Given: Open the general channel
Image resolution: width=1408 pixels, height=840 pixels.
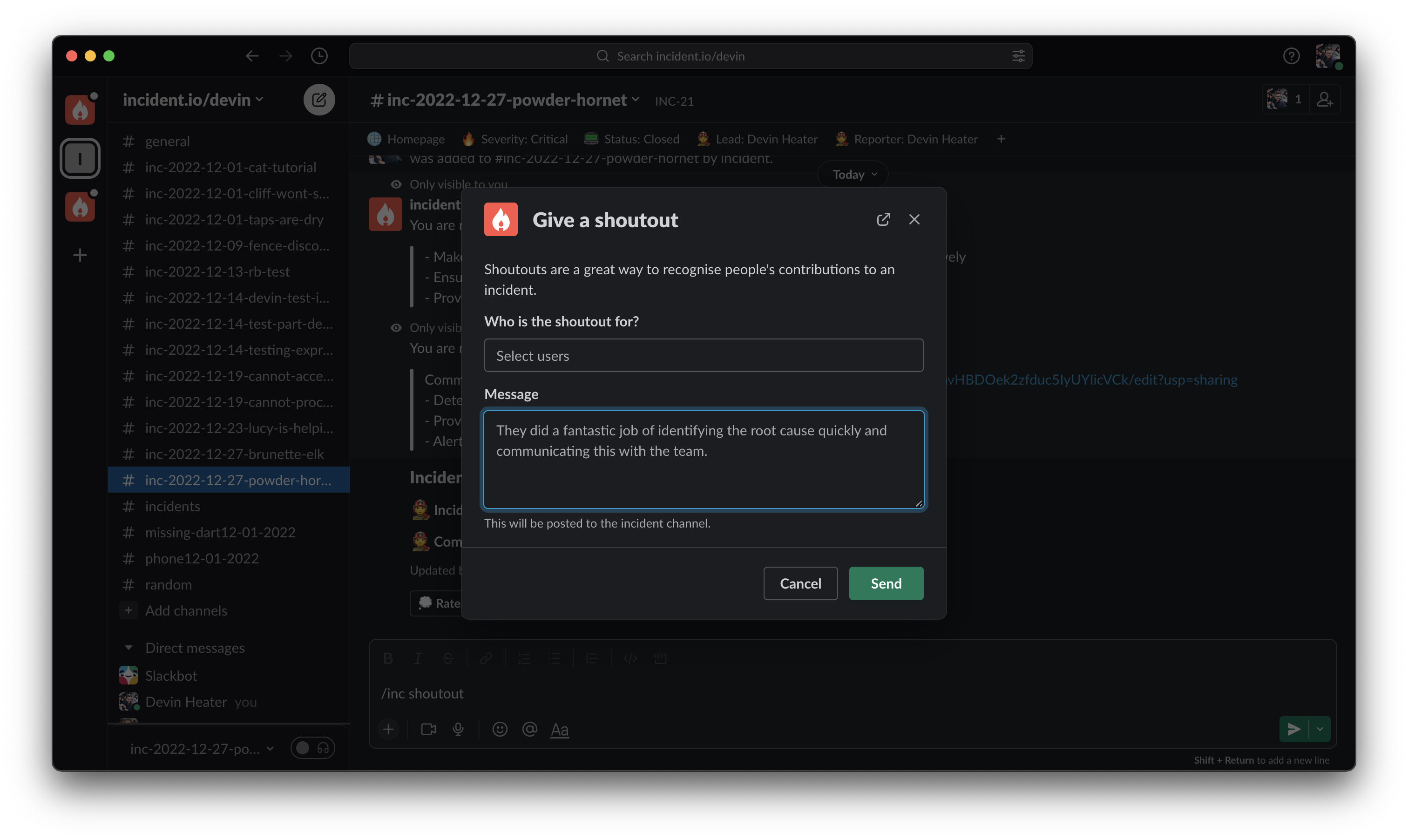Looking at the screenshot, I should [x=167, y=141].
